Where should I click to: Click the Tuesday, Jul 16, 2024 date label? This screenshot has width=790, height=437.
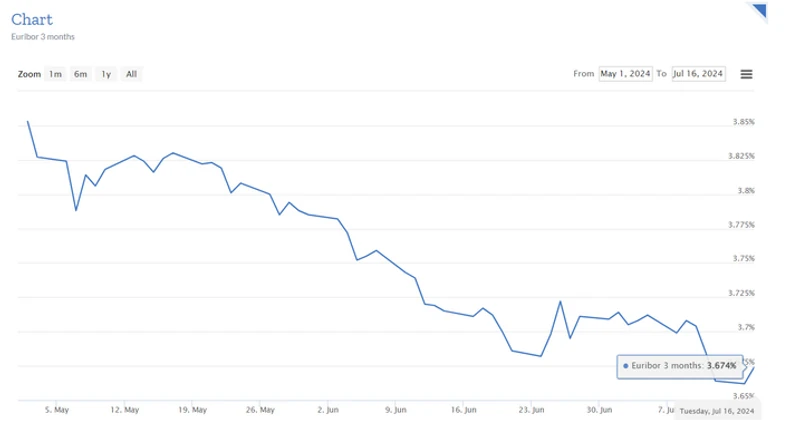click(718, 410)
